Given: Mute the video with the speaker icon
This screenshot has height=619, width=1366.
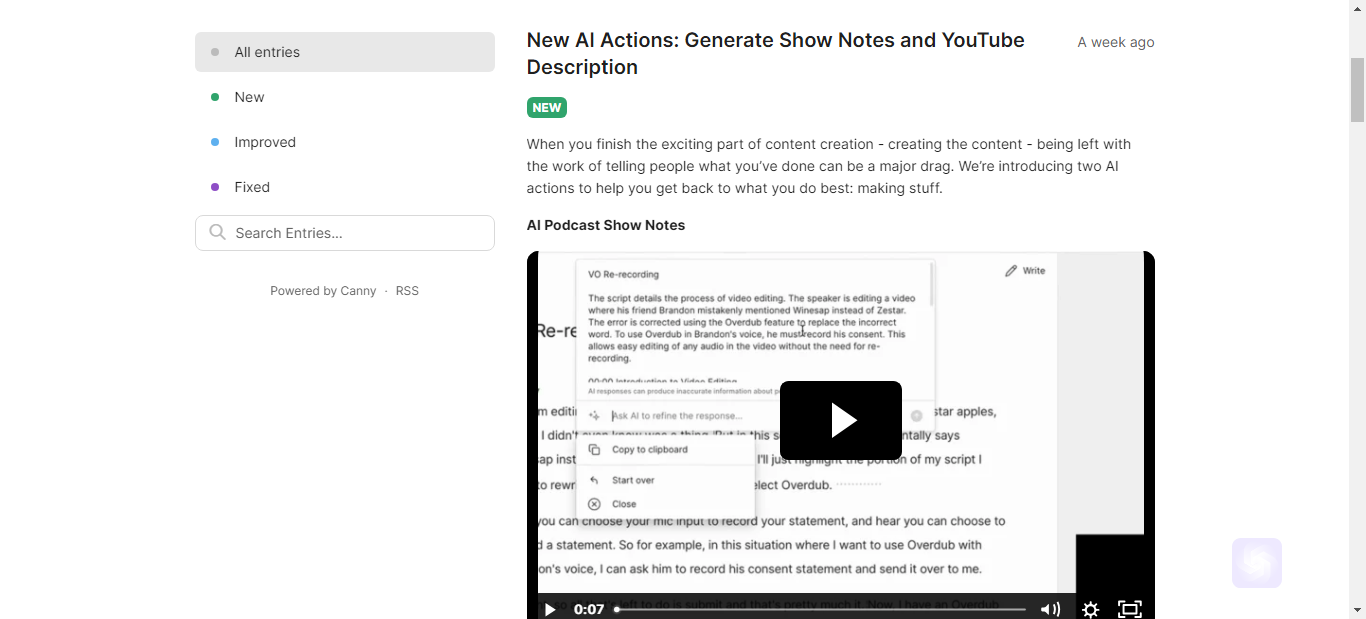Looking at the screenshot, I should tap(1050, 609).
